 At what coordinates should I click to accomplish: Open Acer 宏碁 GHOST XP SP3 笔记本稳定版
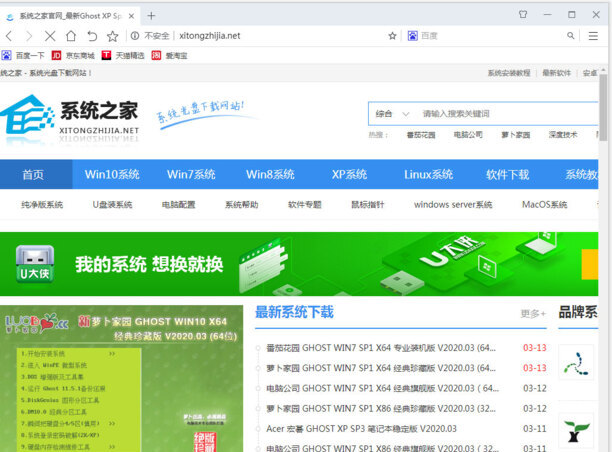361,429
